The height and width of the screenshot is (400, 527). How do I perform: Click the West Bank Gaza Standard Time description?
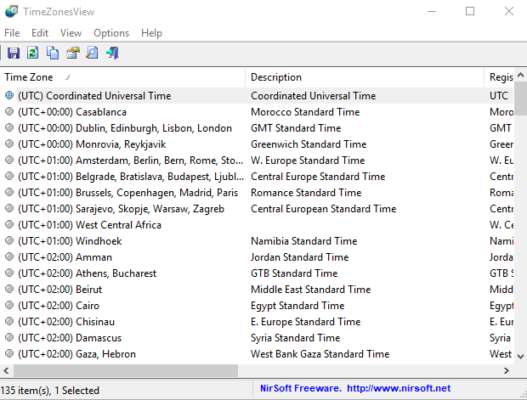[x=320, y=354]
